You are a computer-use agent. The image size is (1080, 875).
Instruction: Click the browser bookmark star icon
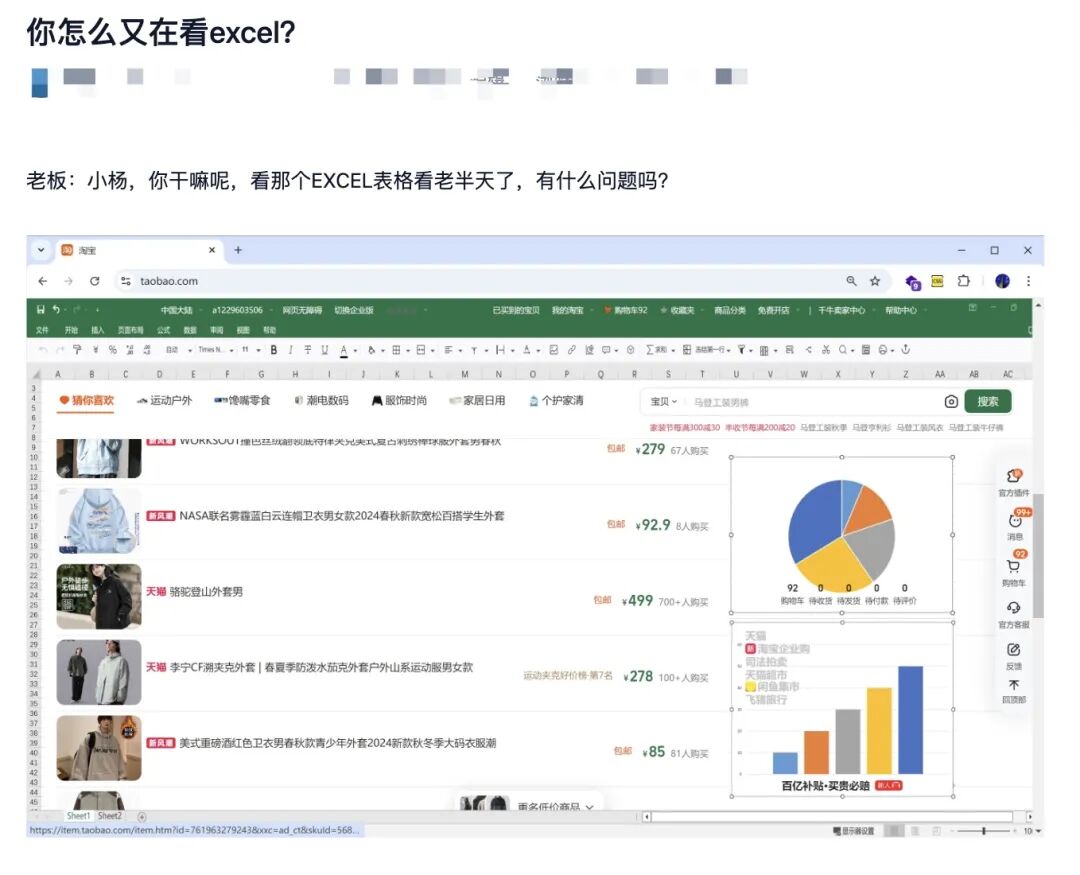pos(875,281)
